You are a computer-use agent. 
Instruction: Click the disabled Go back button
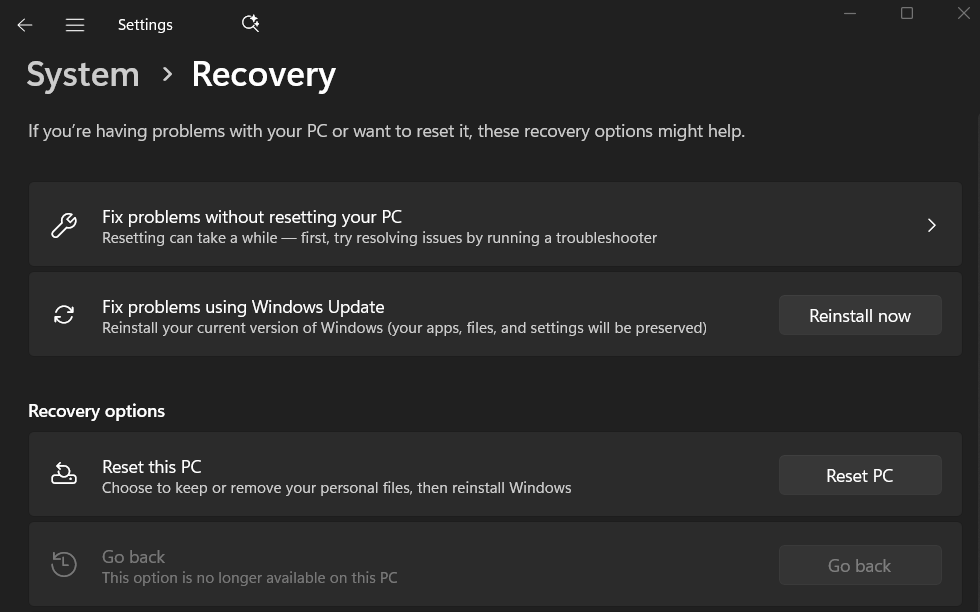point(860,565)
